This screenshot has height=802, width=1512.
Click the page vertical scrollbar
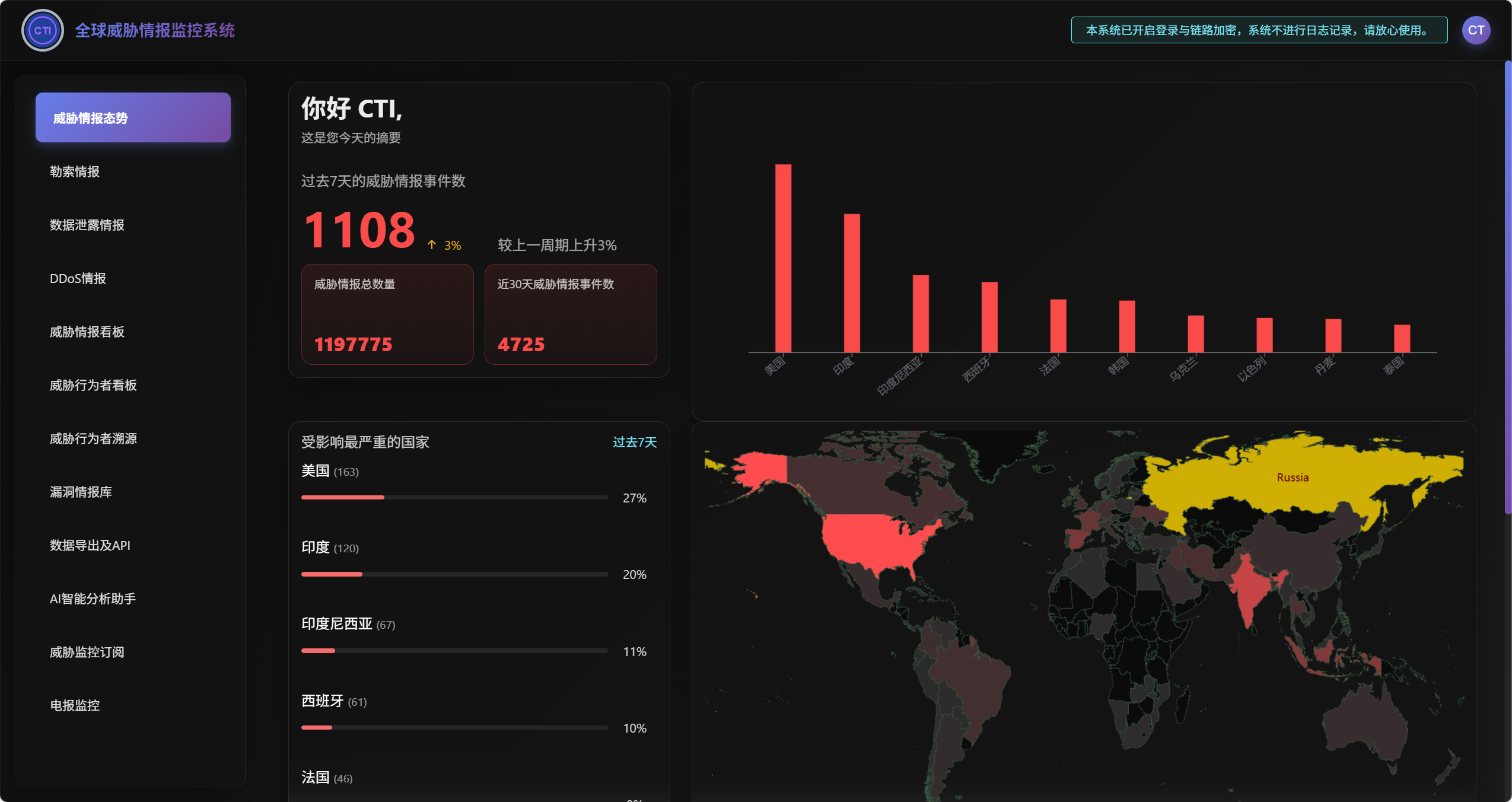coord(1507,288)
